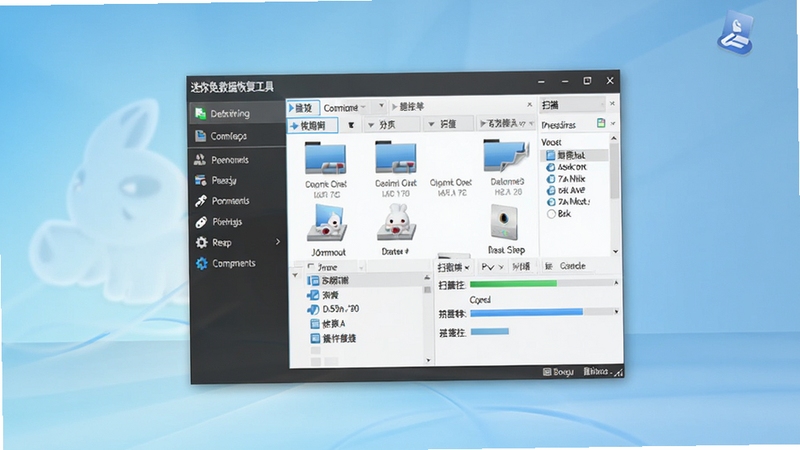Screen dimensions: 800x450
Task: Open the desktop recovery app icon
Action: 735,33
